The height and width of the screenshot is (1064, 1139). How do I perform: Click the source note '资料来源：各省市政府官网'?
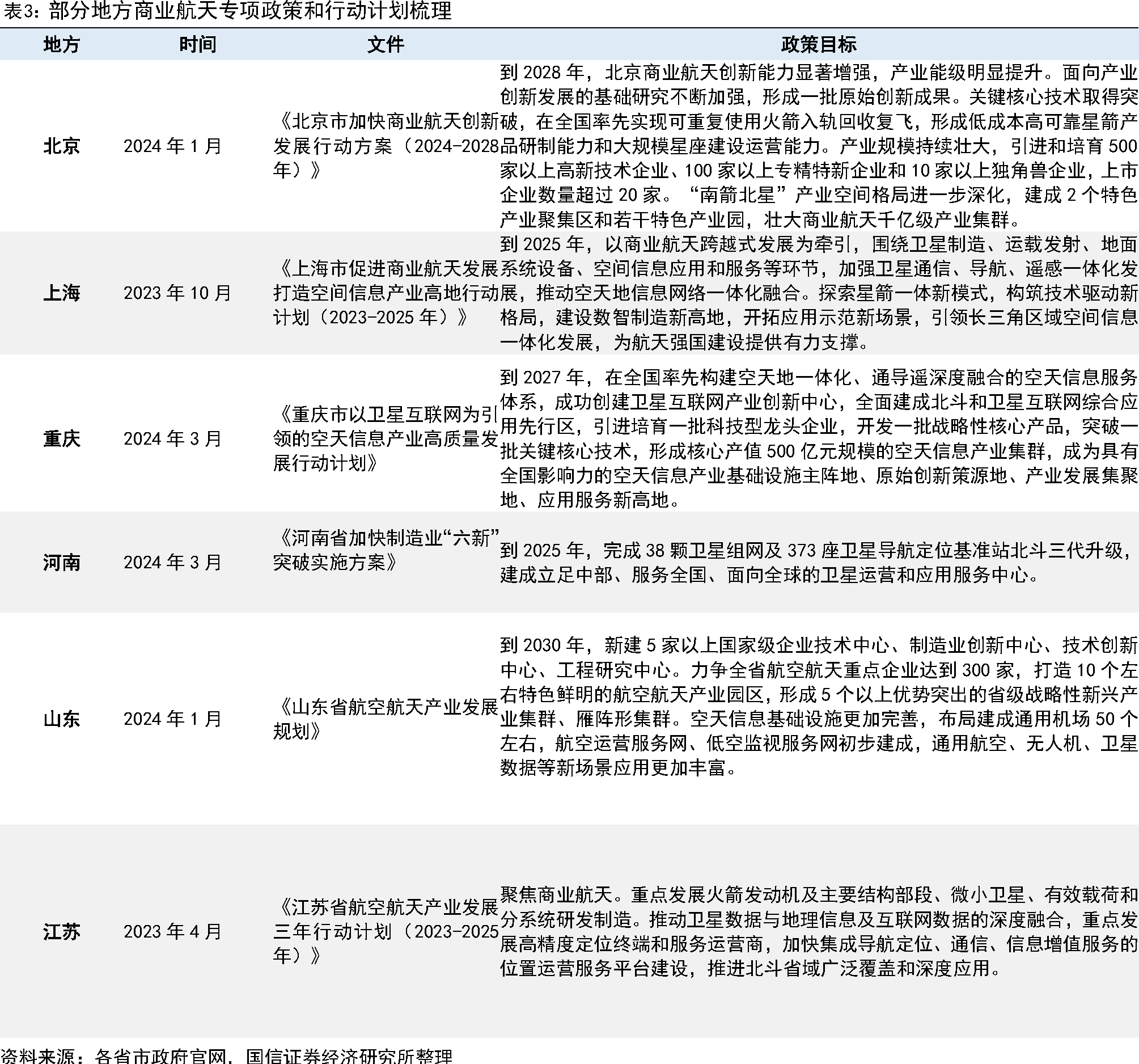(227, 1056)
